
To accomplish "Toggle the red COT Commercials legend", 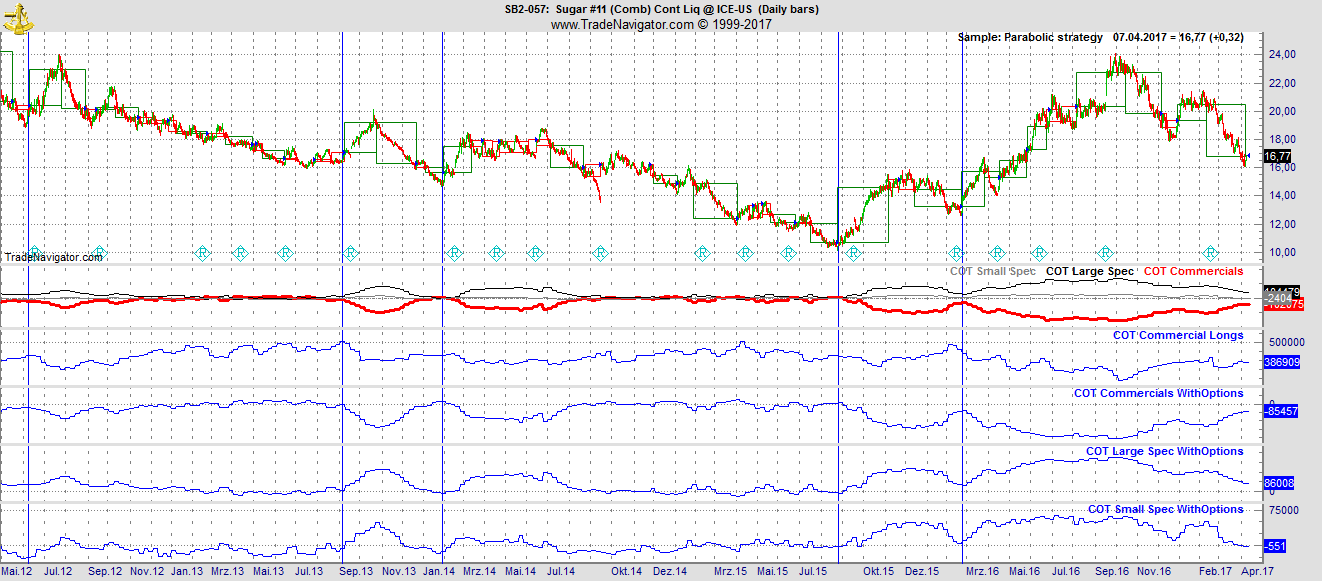I will [1192, 270].
